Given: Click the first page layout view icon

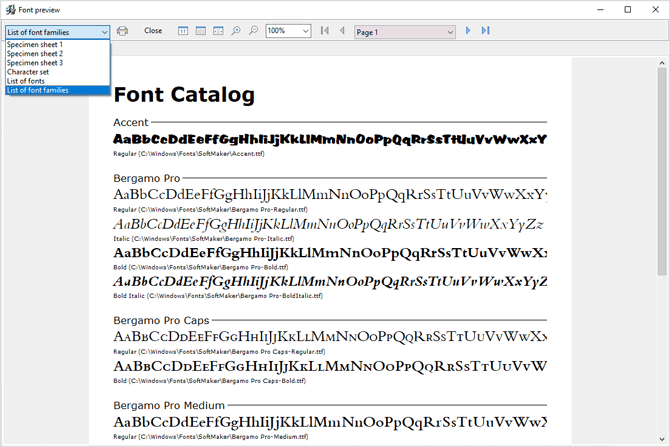Looking at the screenshot, I should point(183,31).
